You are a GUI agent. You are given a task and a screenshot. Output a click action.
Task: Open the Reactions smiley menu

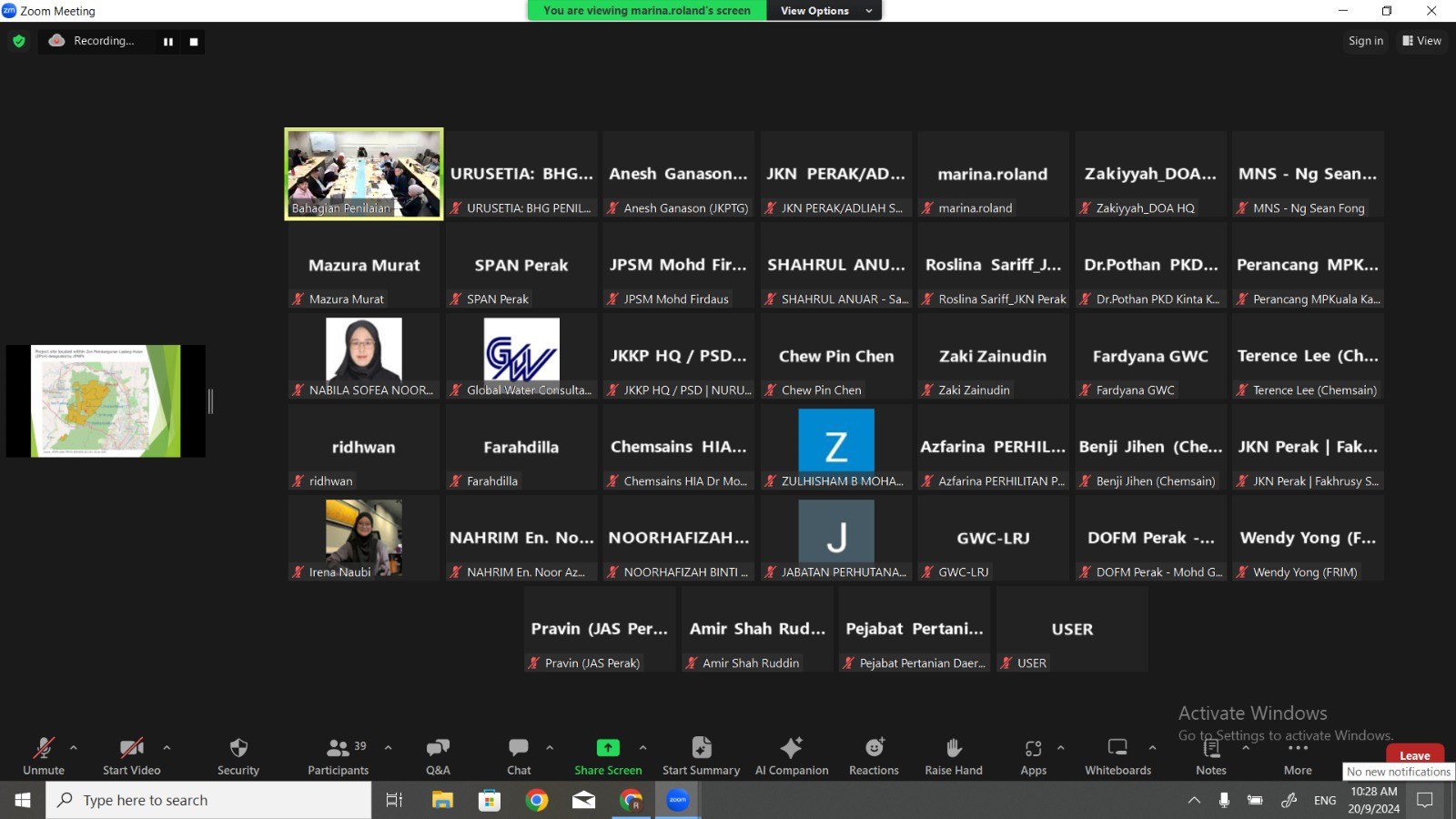(875, 748)
